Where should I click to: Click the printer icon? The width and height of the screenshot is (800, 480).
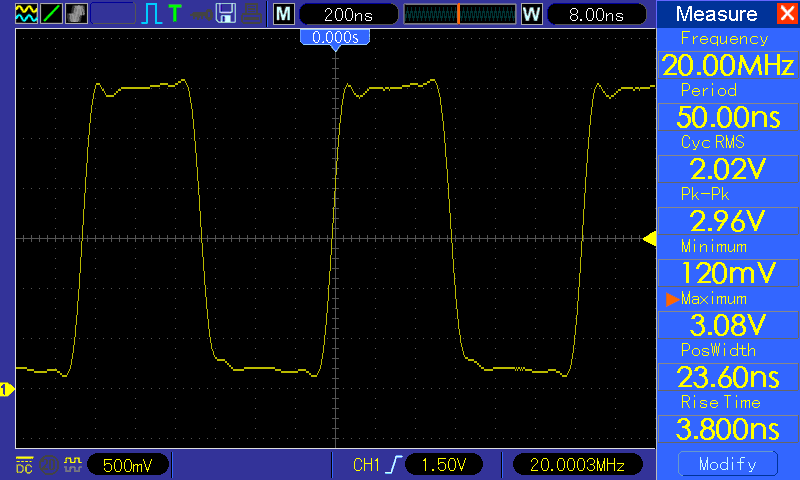252,14
